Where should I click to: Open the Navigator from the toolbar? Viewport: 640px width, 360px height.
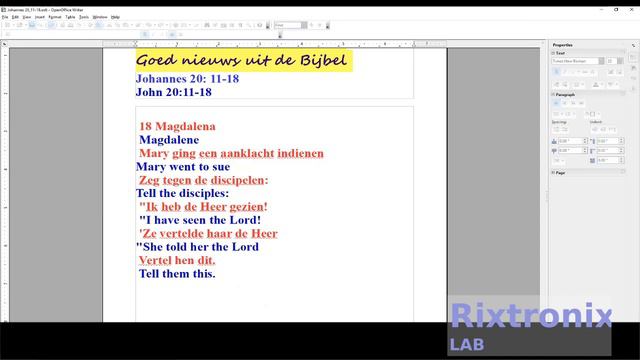tap(216, 25)
